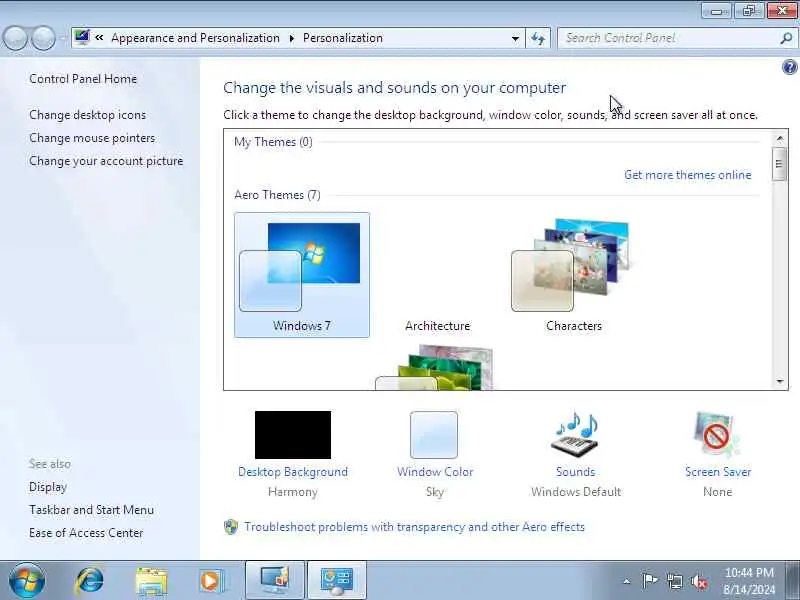Click Change mouse pointers
Viewport: 800px width, 600px height.
pyautogui.click(x=92, y=138)
